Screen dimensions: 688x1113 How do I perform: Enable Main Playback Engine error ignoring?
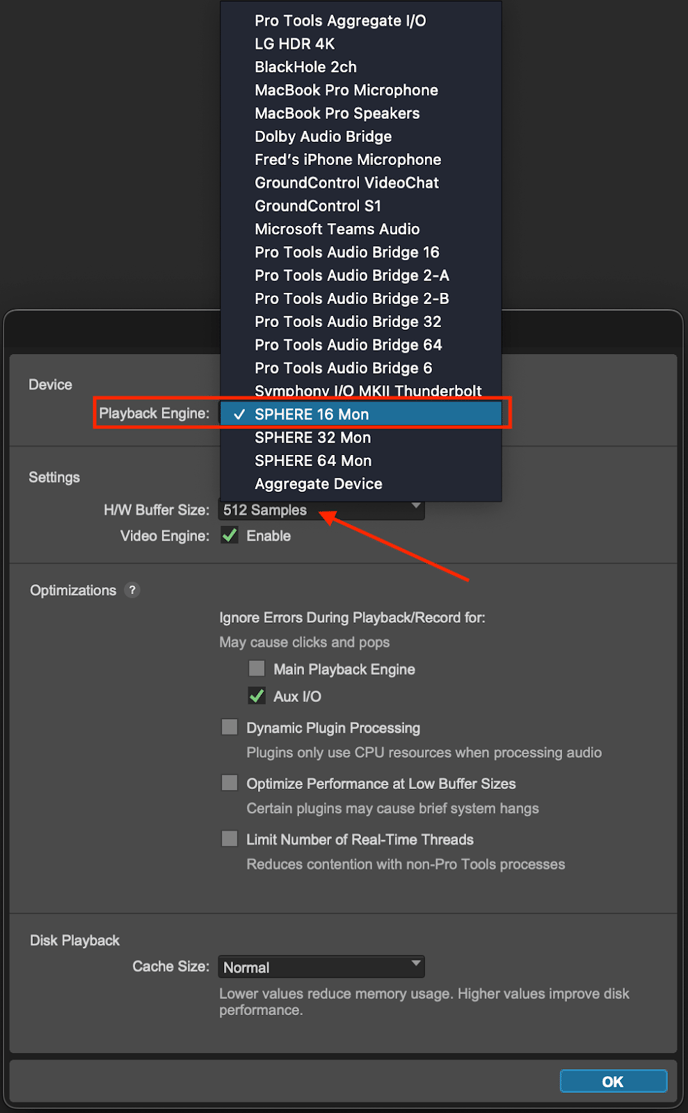coord(257,669)
